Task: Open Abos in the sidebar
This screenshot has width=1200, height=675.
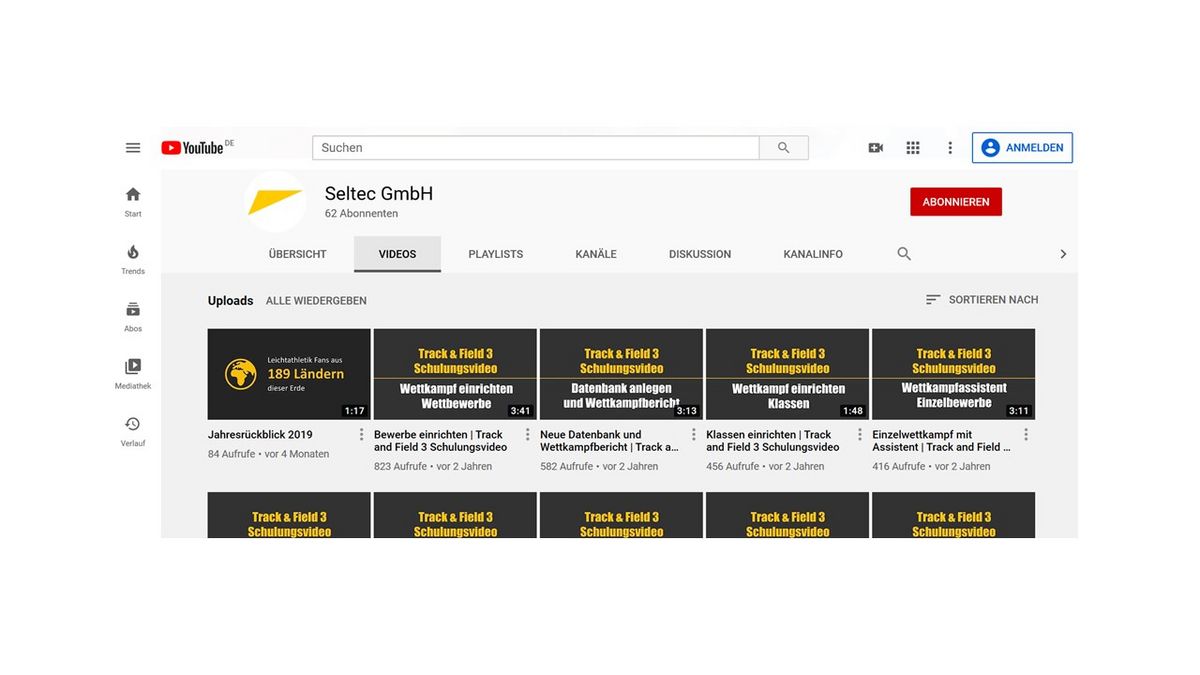Action: click(133, 316)
